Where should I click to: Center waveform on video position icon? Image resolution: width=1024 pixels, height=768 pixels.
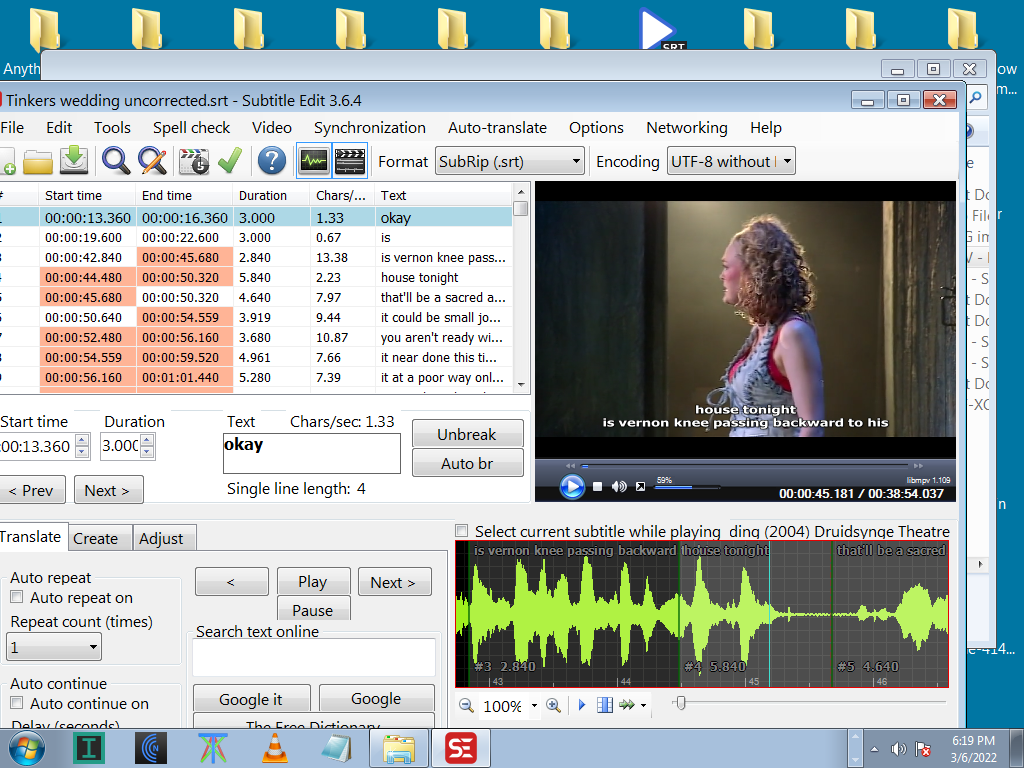605,705
